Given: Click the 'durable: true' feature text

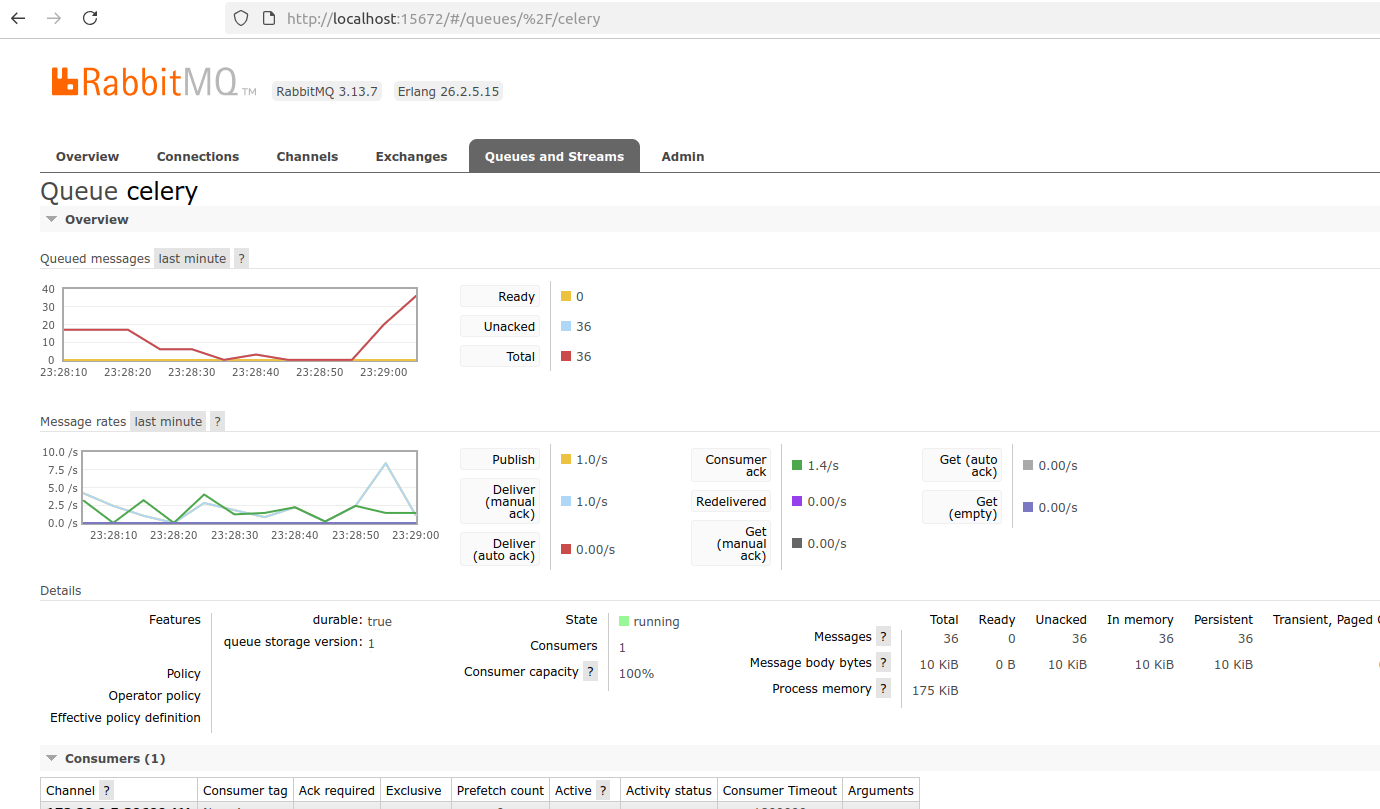Looking at the screenshot, I should pyautogui.click(x=352, y=620).
